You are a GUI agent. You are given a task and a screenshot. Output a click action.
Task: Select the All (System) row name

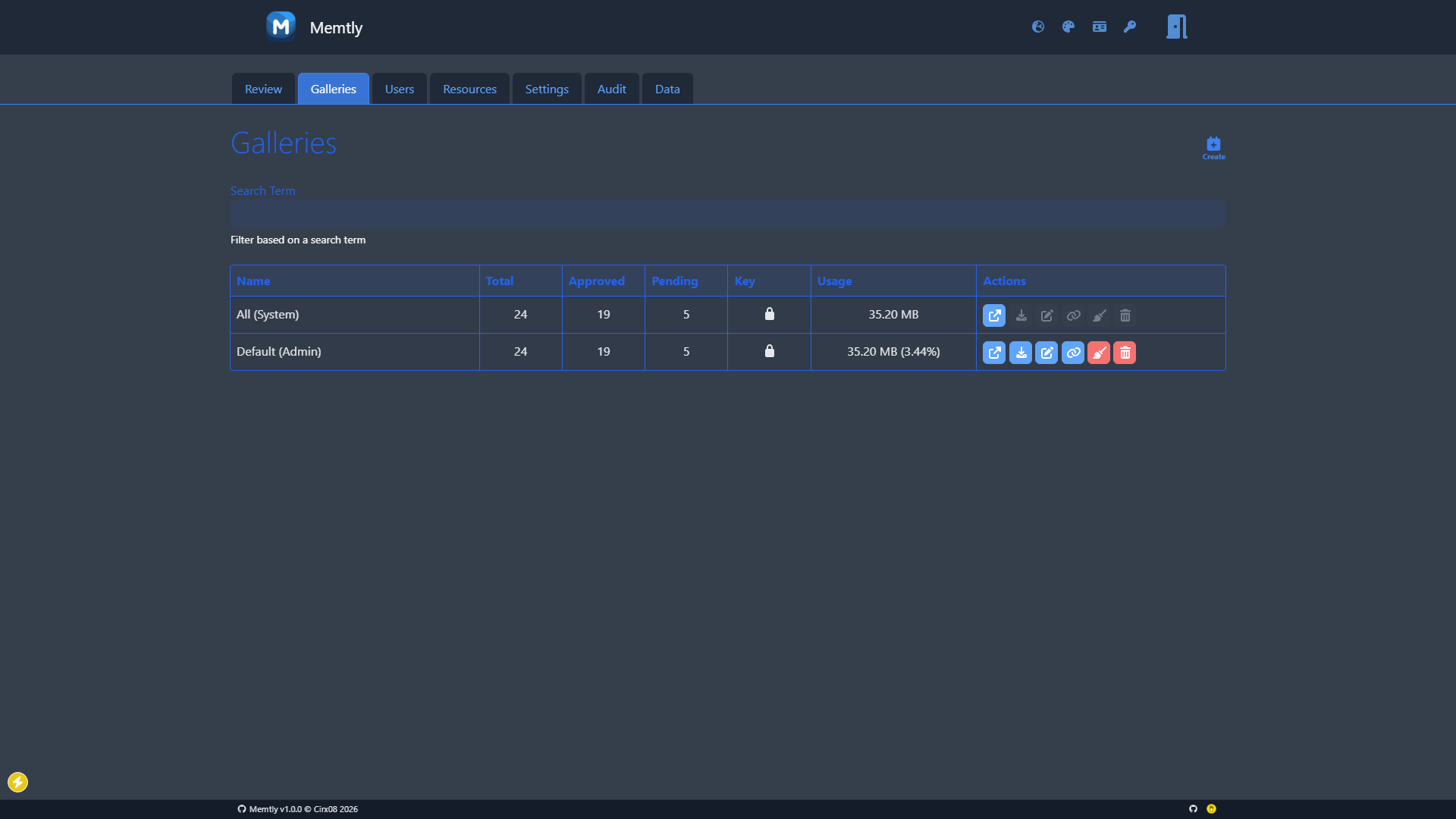click(268, 314)
